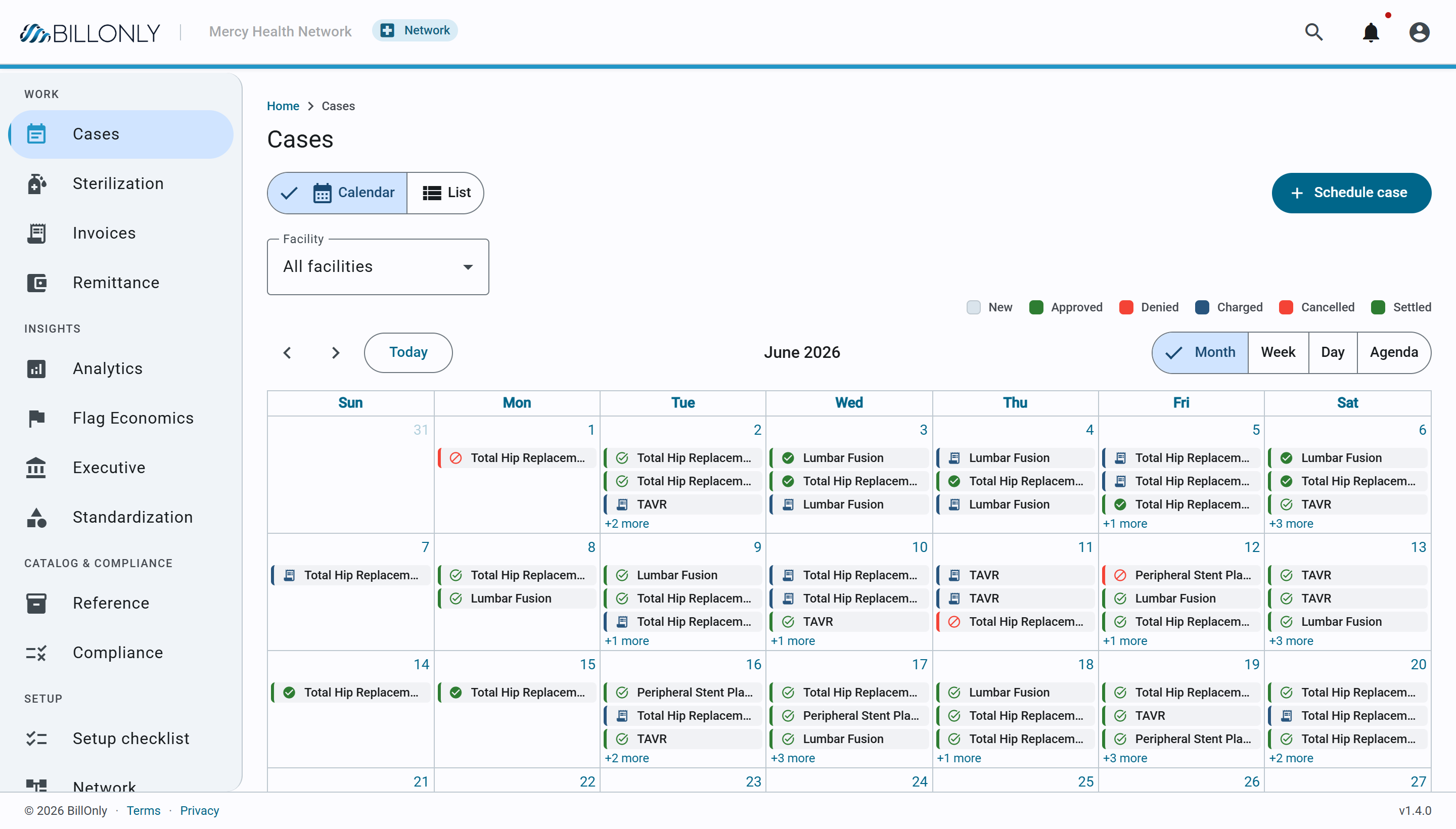Click the Network badge in header
Screen dimensions: 1456x829
(x=415, y=31)
